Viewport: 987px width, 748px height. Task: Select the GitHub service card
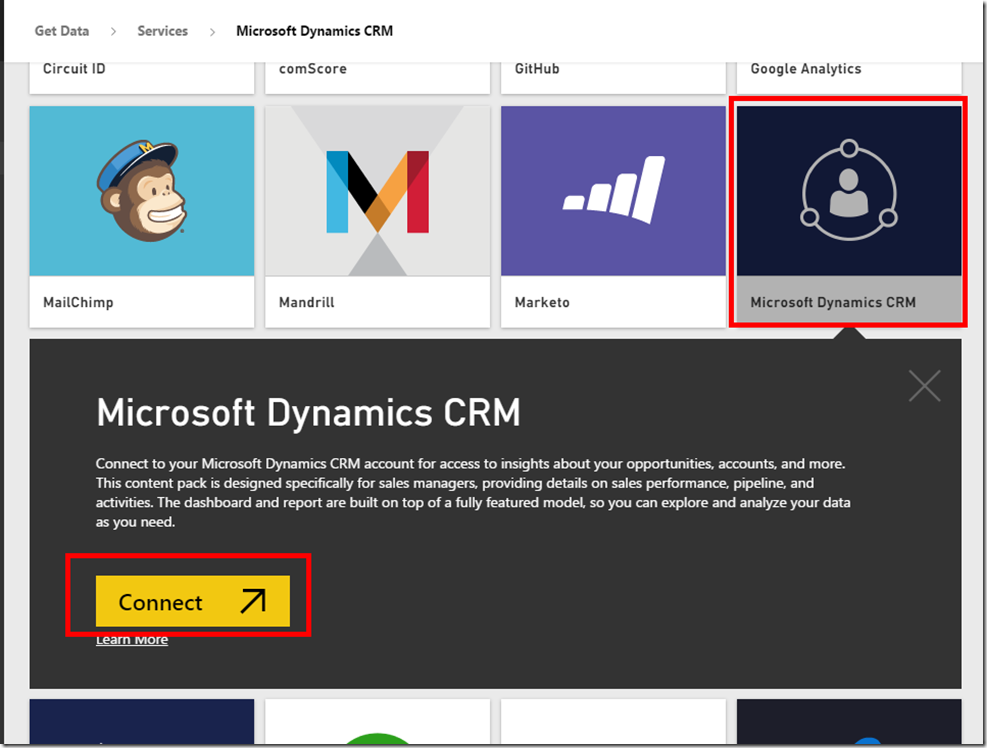(x=613, y=77)
